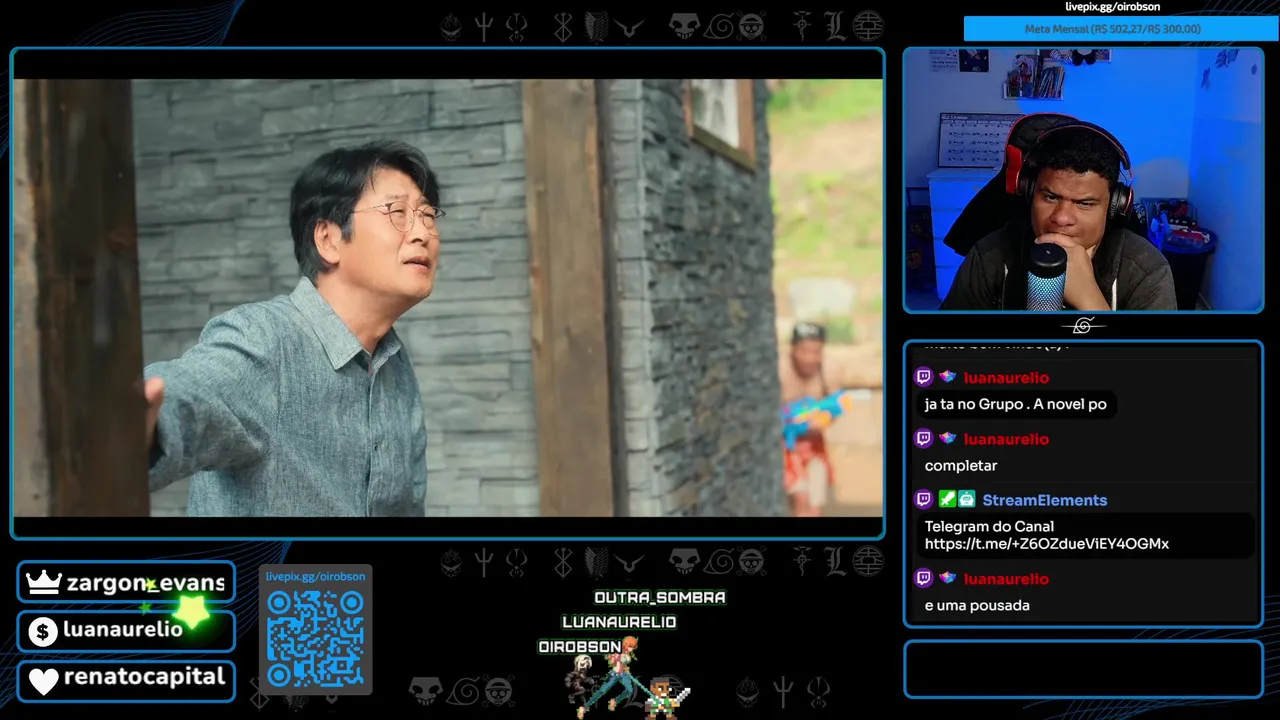The width and height of the screenshot is (1280, 720).
Task: Click the 'Telegram do Canal' message text
Action: [989, 526]
